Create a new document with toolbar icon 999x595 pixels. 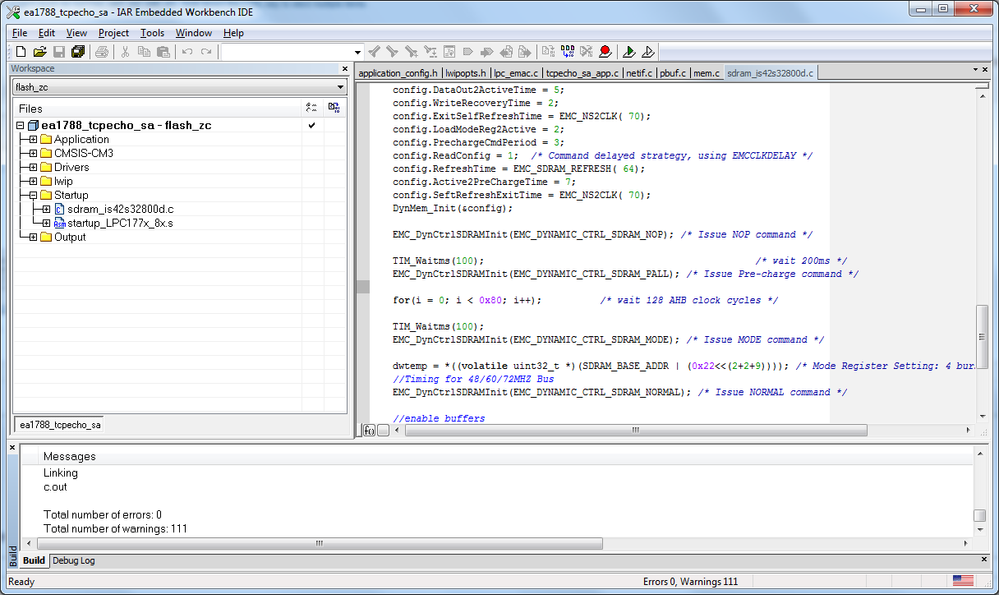(x=20, y=52)
